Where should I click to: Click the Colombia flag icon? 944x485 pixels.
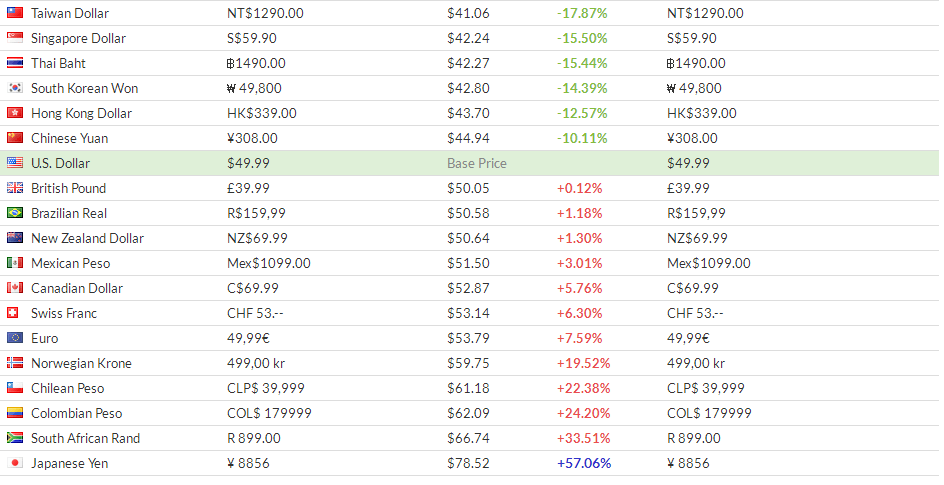(15, 413)
